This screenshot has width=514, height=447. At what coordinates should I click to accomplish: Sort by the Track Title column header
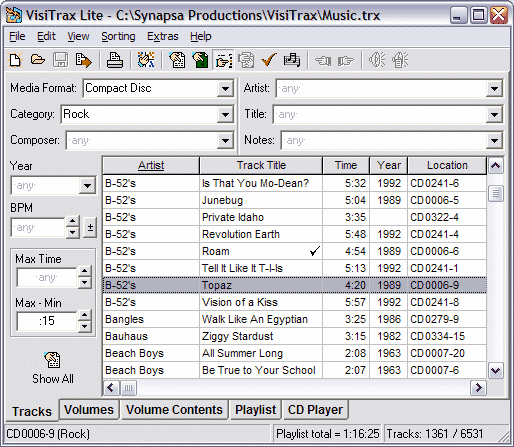(x=261, y=166)
